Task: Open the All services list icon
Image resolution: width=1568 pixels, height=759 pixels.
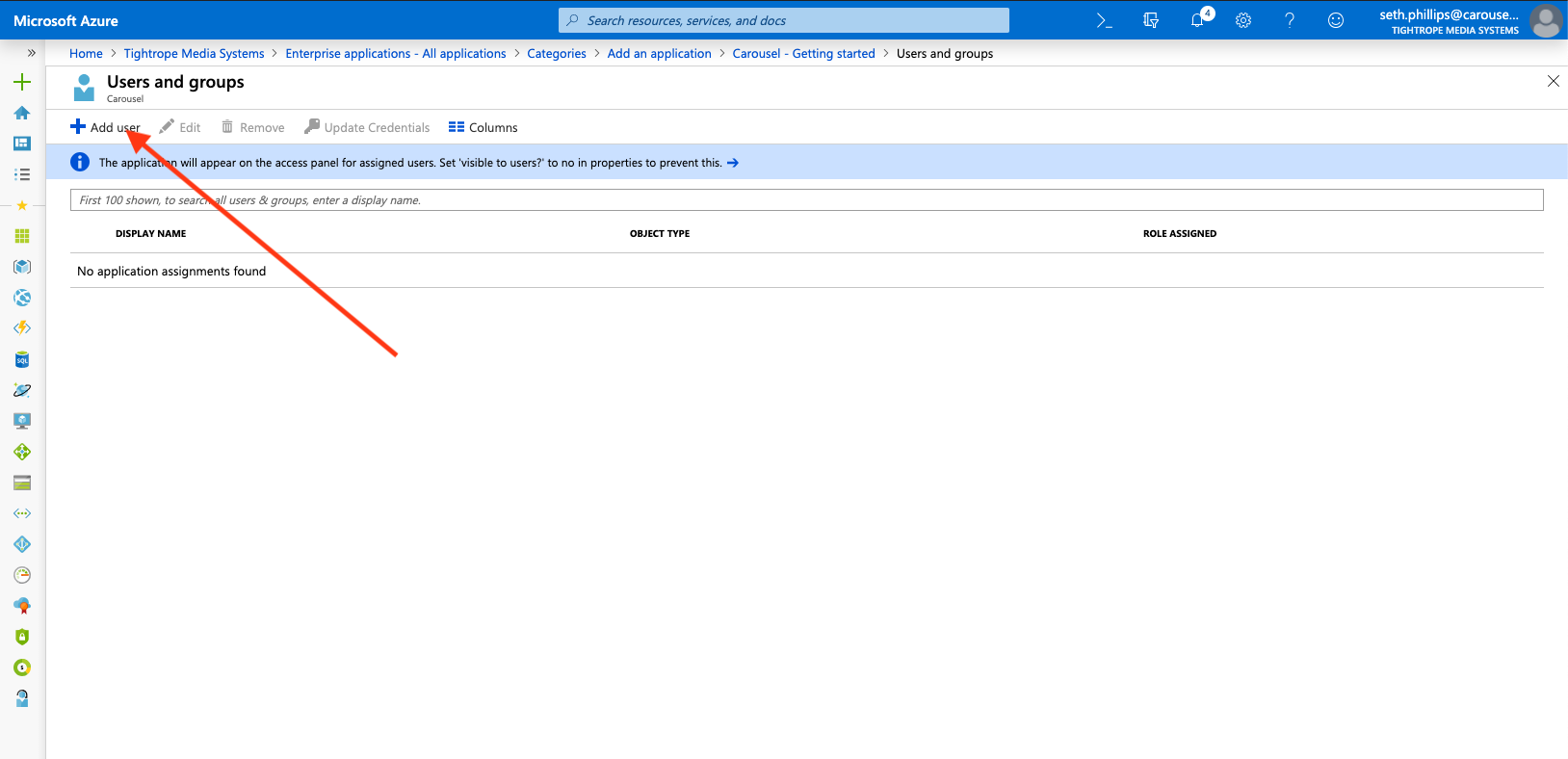Action: coord(22,174)
